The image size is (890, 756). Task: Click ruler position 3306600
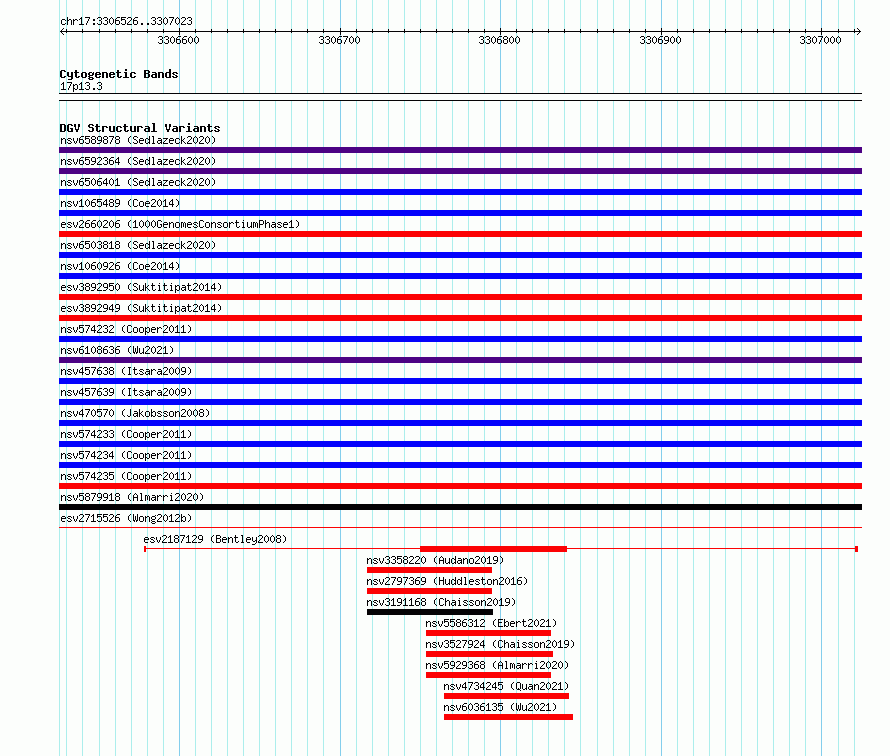click(178, 40)
